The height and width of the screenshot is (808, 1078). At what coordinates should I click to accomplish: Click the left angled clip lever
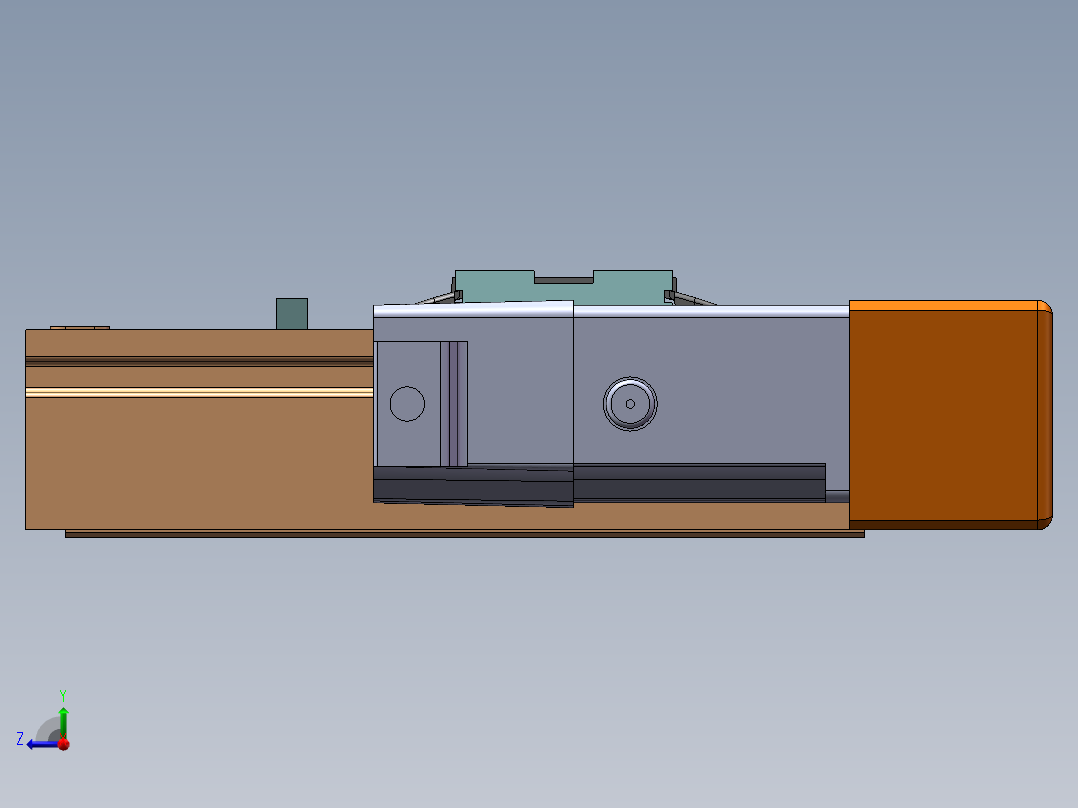[x=438, y=298]
